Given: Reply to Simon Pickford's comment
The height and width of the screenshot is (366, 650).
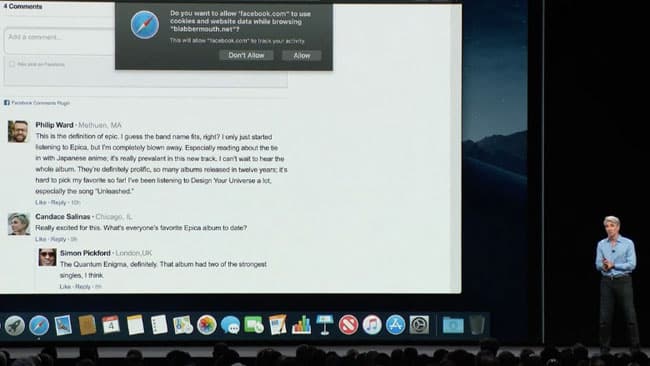Looking at the screenshot, I should tap(83, 286).
